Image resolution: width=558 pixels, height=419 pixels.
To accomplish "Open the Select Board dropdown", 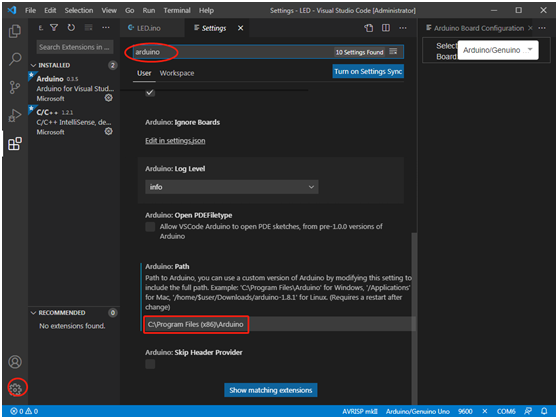I will [498, 50].
